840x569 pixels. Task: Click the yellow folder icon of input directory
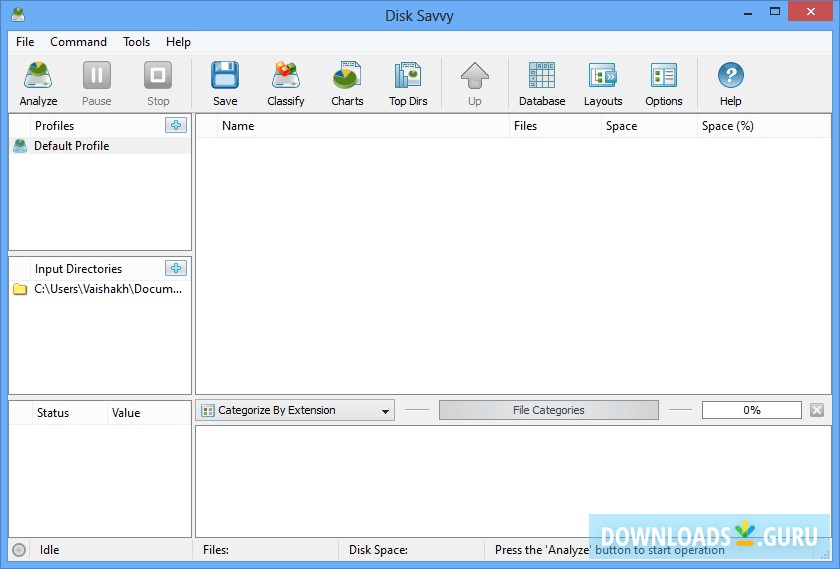pyautogui.click(x=20, y=289)
